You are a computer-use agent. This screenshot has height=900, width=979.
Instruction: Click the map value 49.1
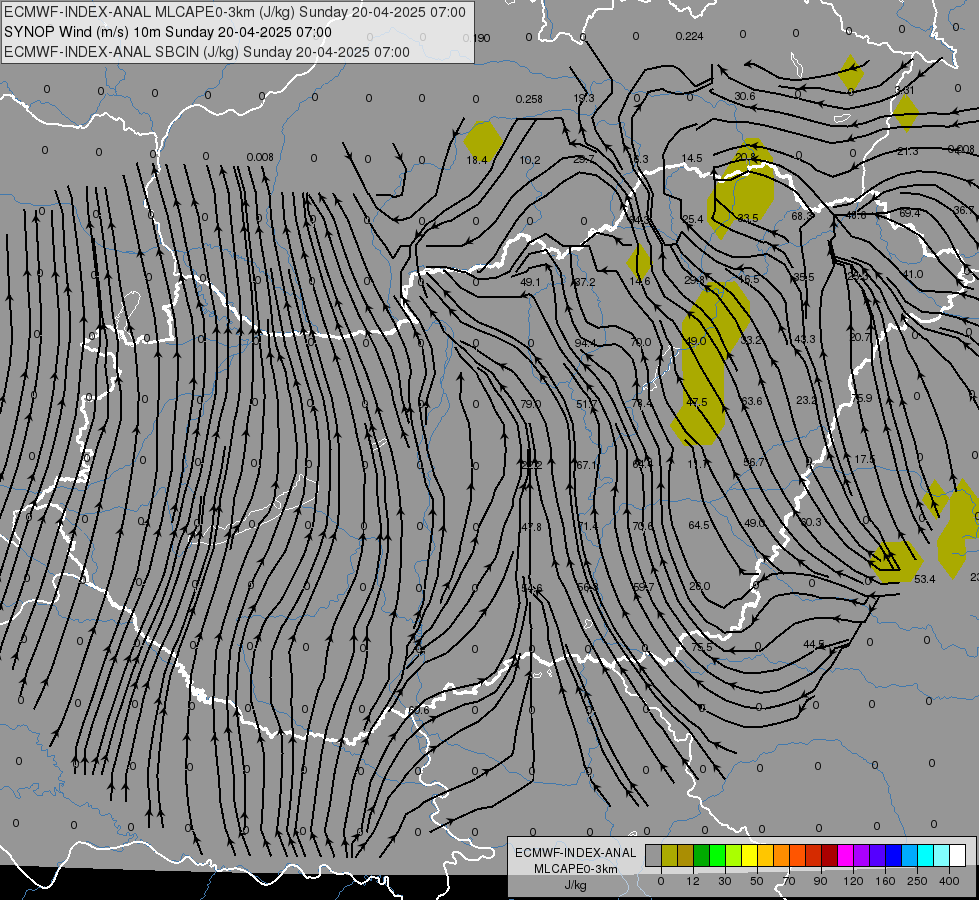530,282
